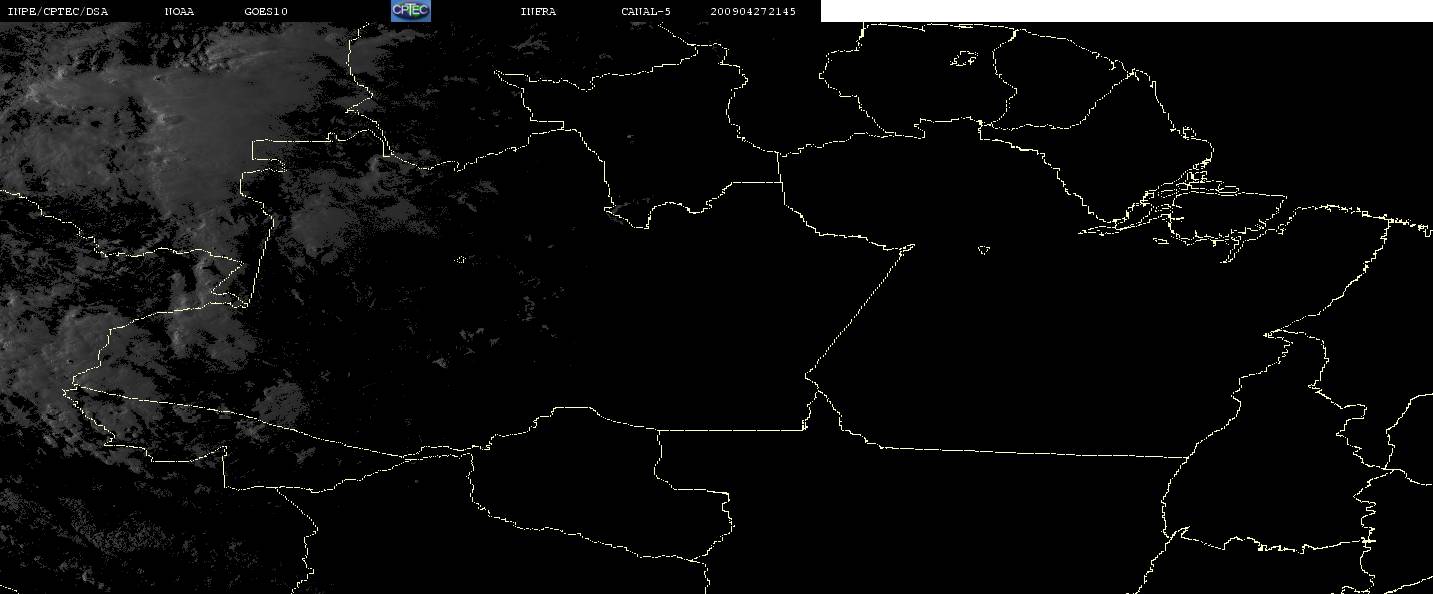Screen dimensions: 1433x594
Task: Click the "GOES10" satellite label
Action: [x=266, y=12]
